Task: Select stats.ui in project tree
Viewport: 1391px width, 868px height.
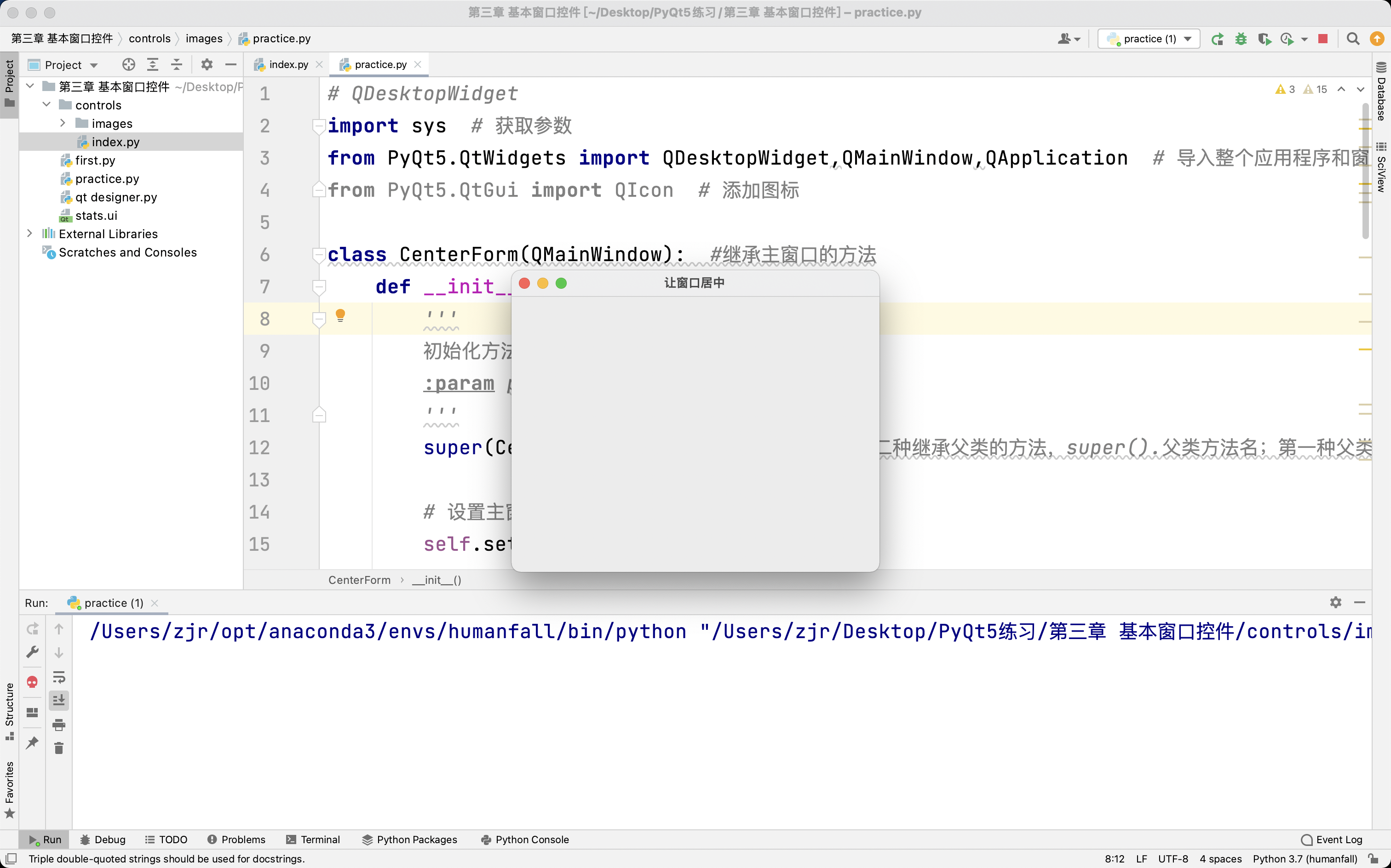Action: (x=96, y=215)
